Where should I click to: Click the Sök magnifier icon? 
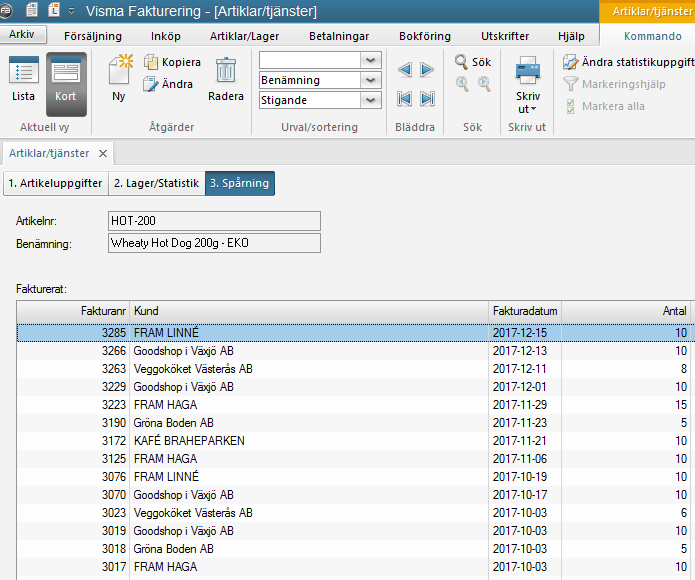463,62
